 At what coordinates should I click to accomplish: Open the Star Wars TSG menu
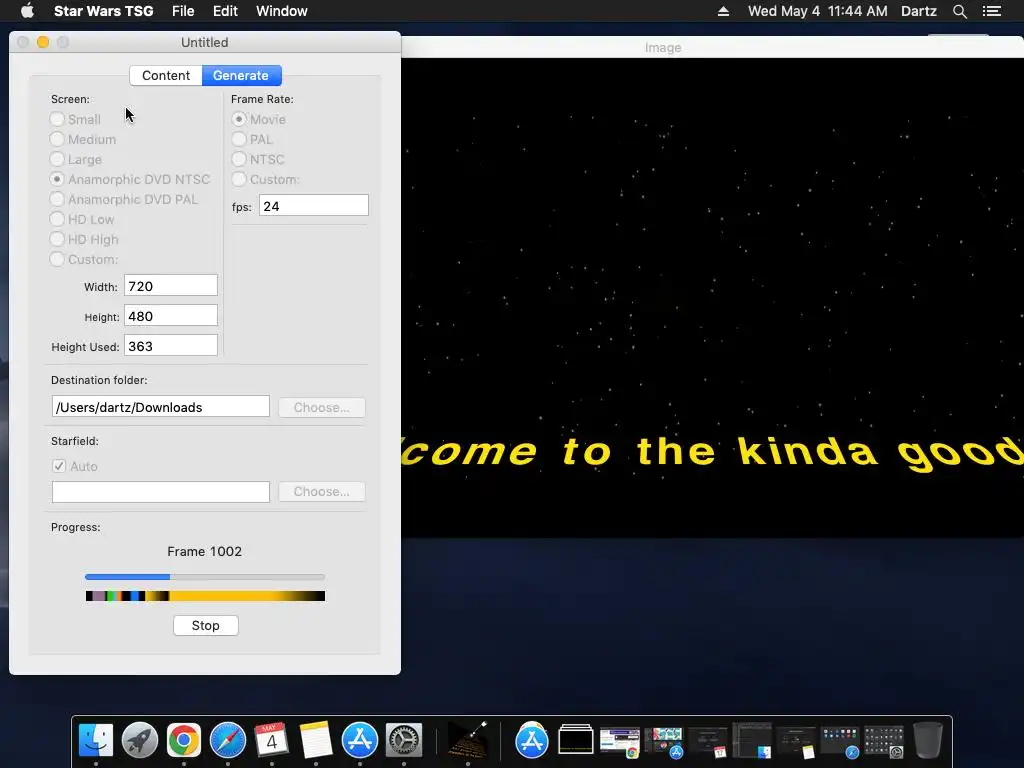(x=103, y=11)
